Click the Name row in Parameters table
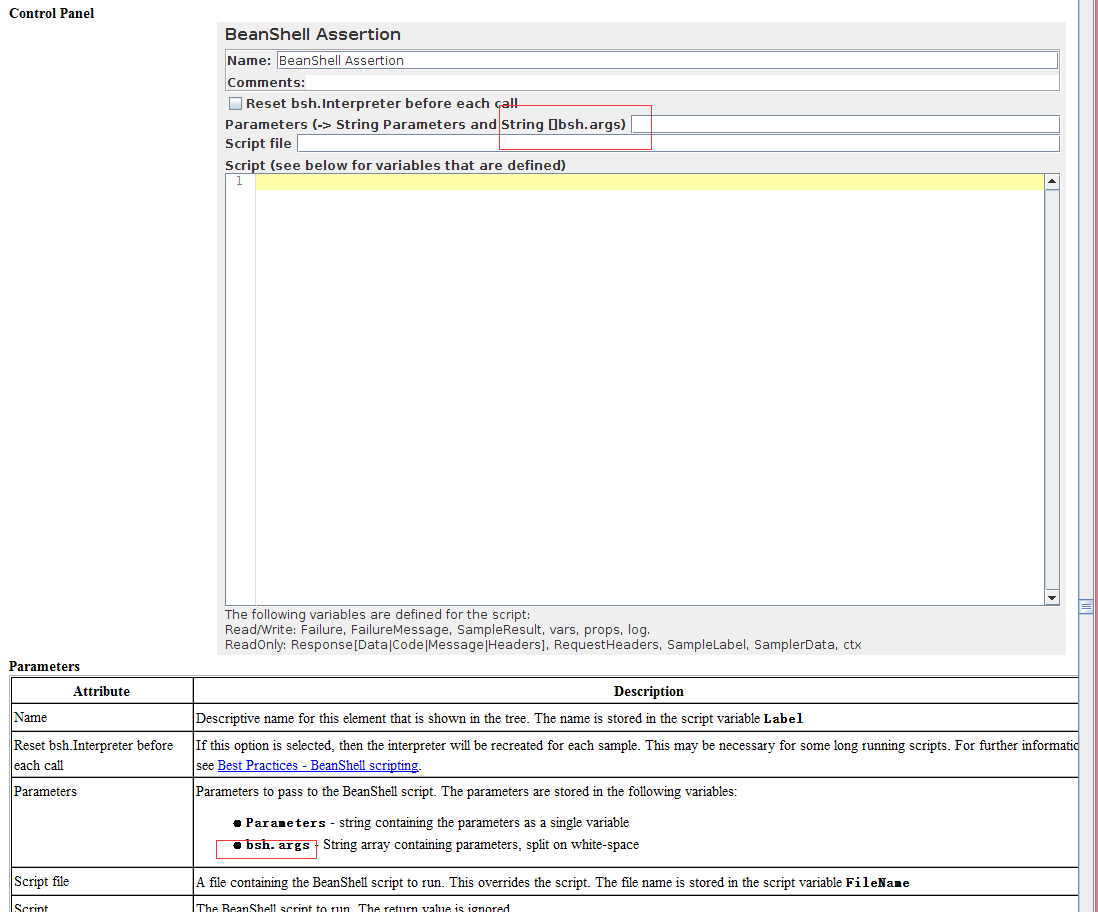The height and width of the screenshot is (912, 1098). [100, 717]
